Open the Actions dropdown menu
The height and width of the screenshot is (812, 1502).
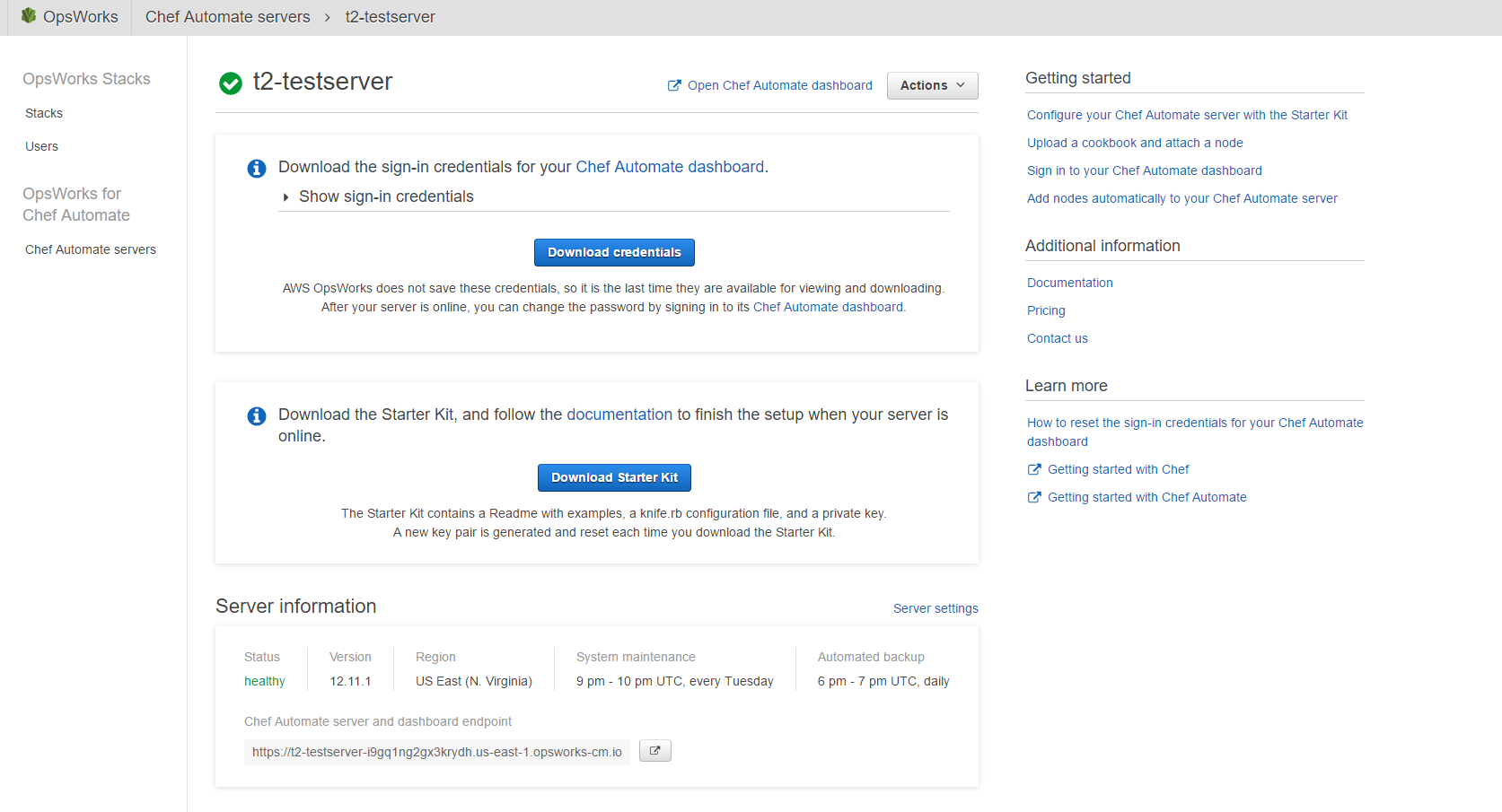(x=932, y=85)
